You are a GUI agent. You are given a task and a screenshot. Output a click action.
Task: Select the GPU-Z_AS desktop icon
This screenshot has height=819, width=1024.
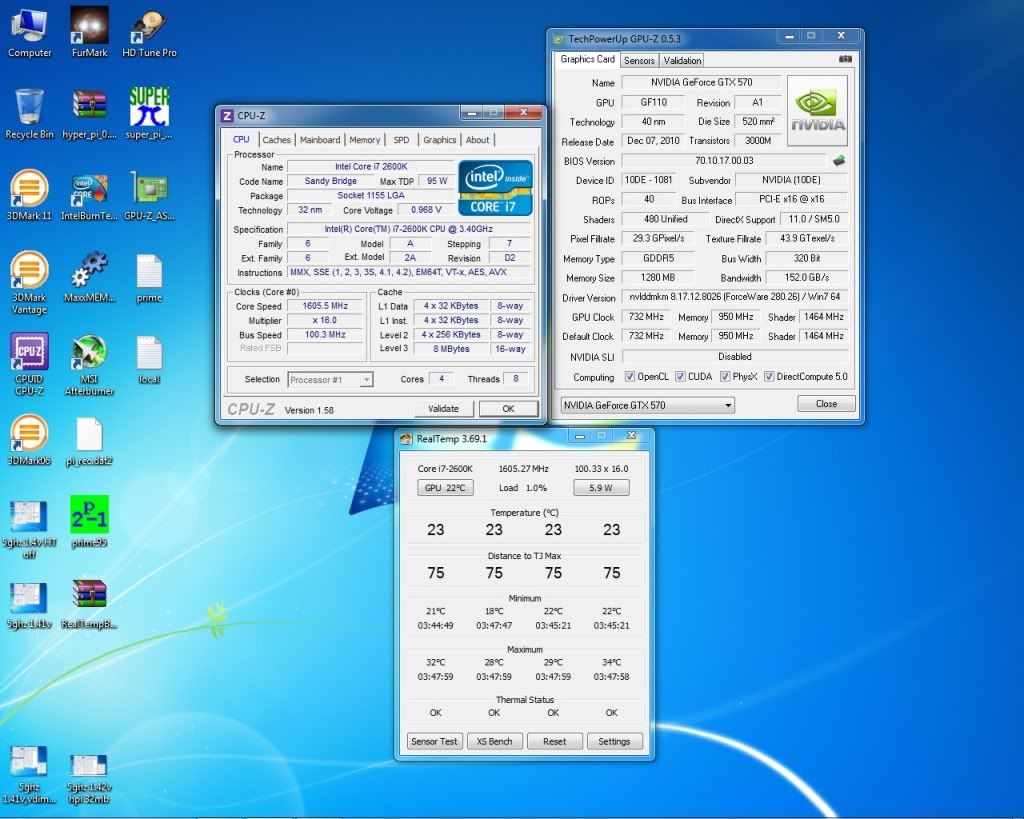[x=150, y=195]
